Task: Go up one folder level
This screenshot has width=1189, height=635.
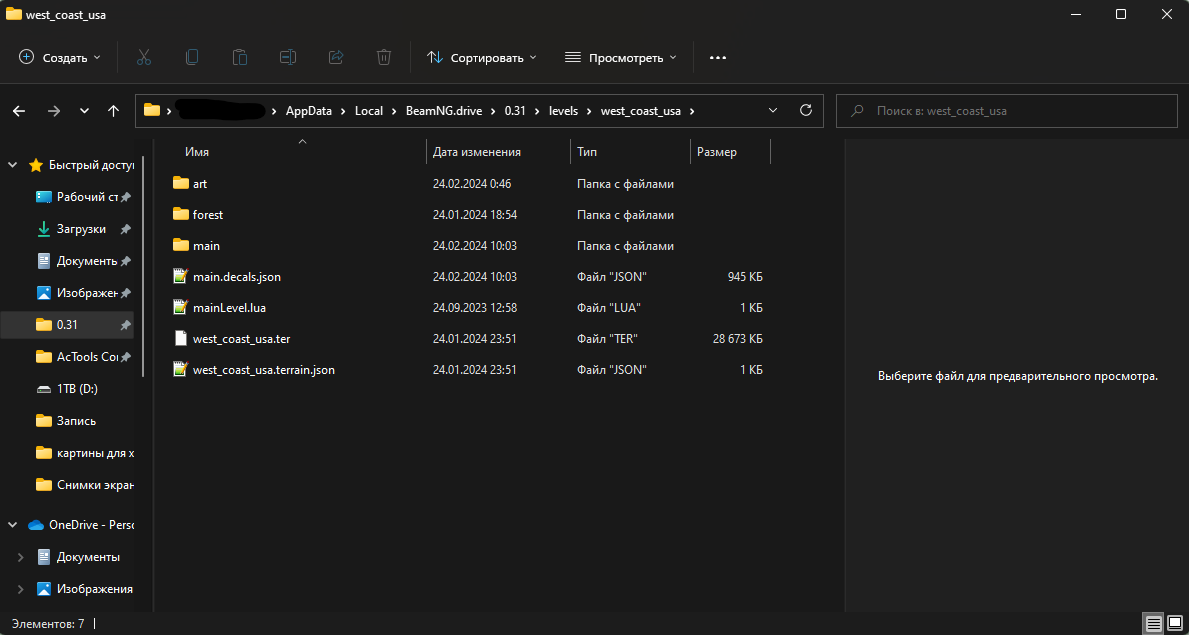Action: pyautogui.click(x=113, y=111)
